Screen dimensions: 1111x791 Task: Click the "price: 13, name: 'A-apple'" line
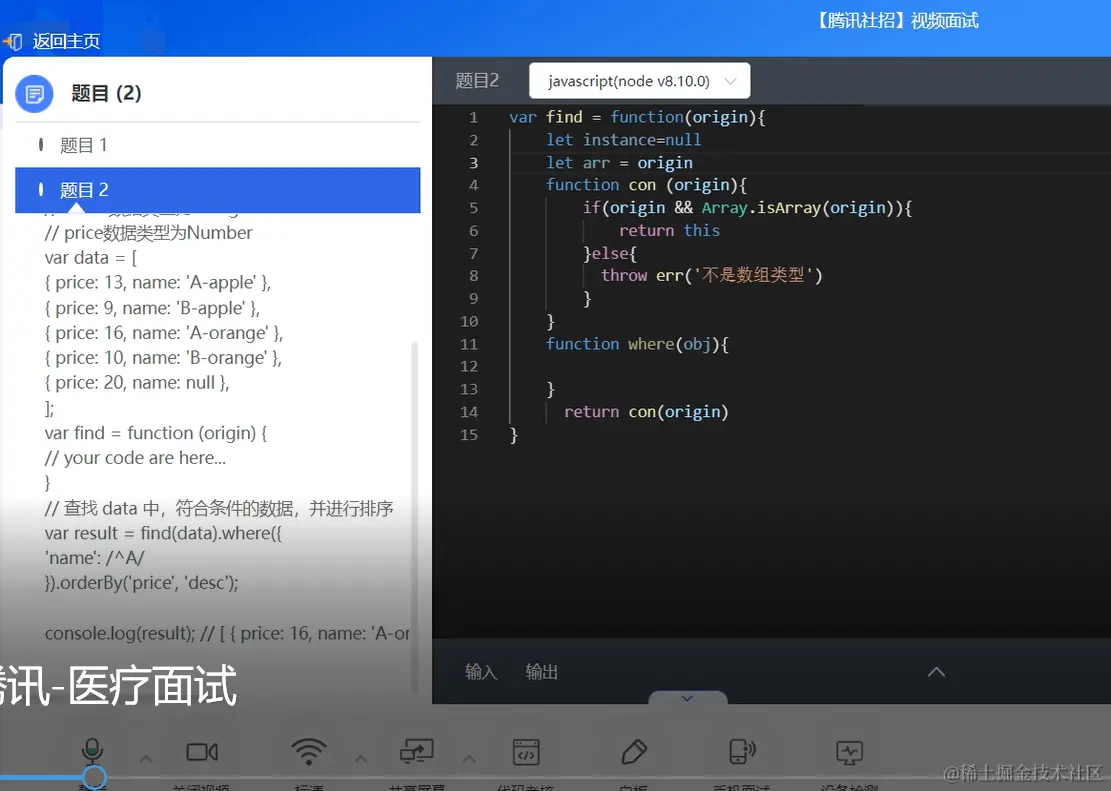coord(157,283)
